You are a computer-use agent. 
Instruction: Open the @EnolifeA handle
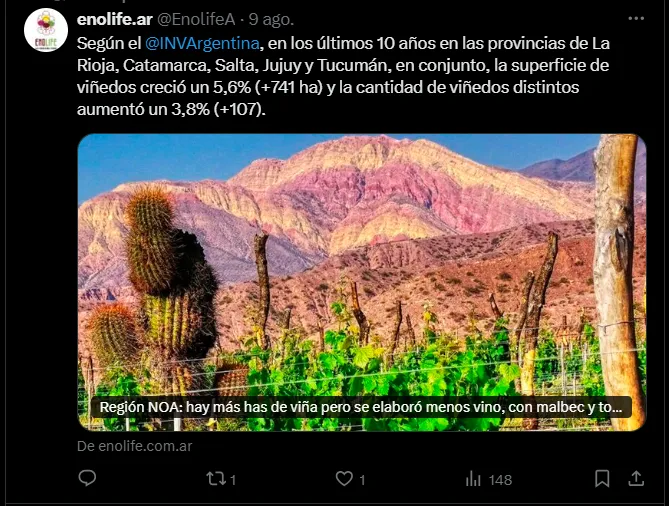point(196,19)
